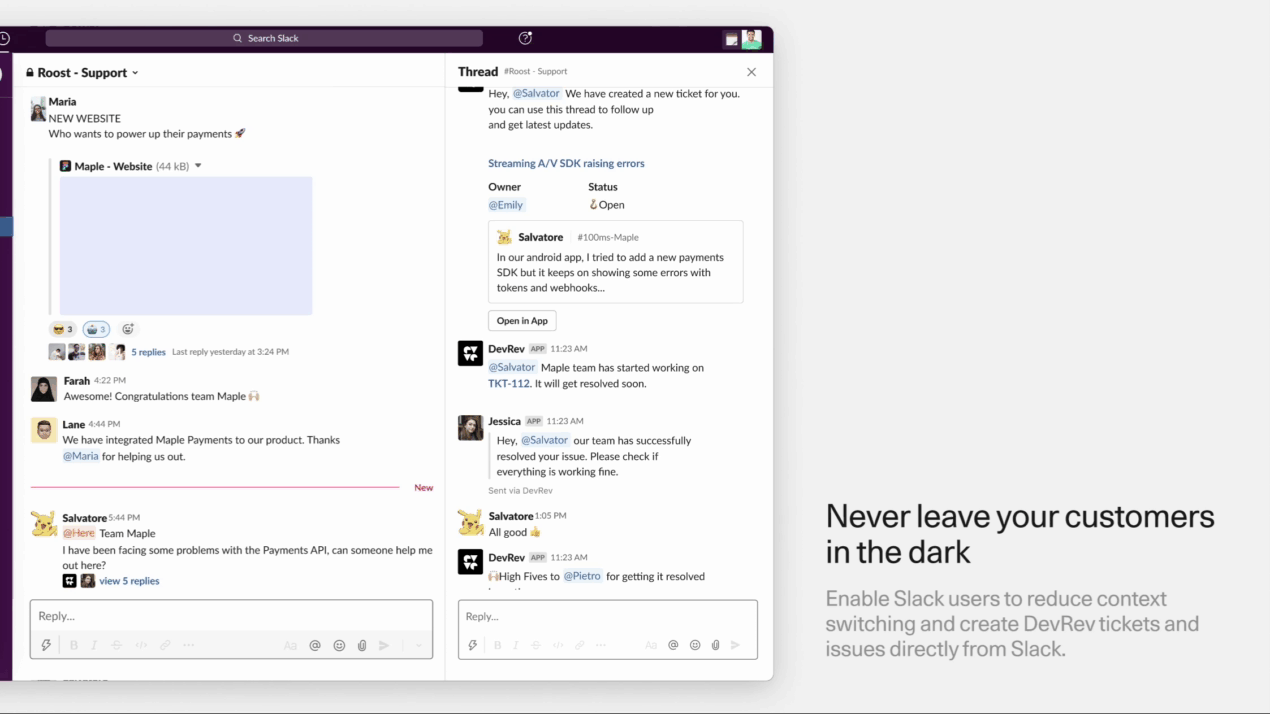Open shortcuts lightning icon in thread composer
Screen dimensions: 1270x714
(473, 646)
